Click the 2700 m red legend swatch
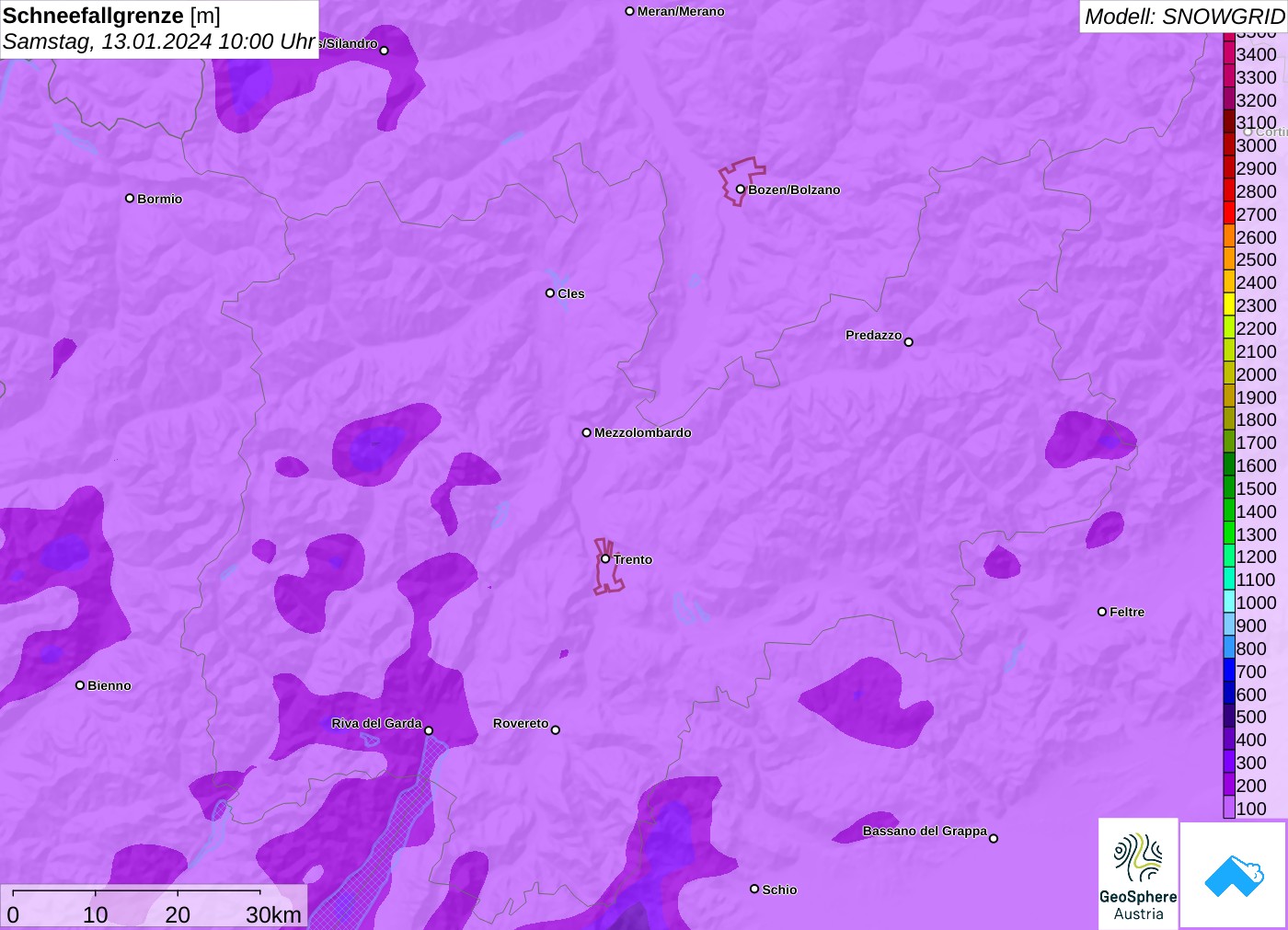The height and width of the screenshot is (930, 1288). (x=1229, y=213)
